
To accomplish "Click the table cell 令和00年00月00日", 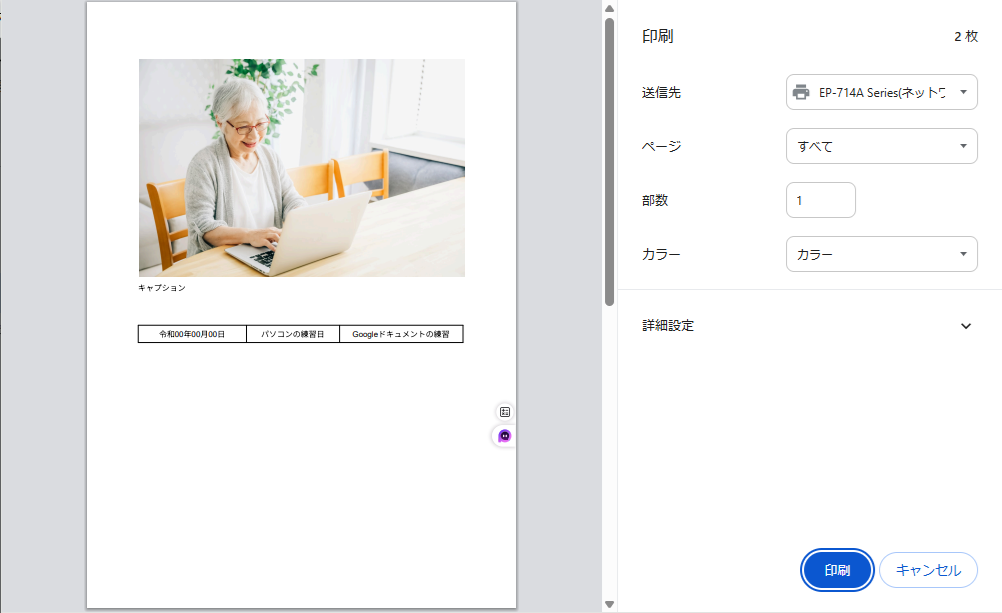I will coord(190,333).
